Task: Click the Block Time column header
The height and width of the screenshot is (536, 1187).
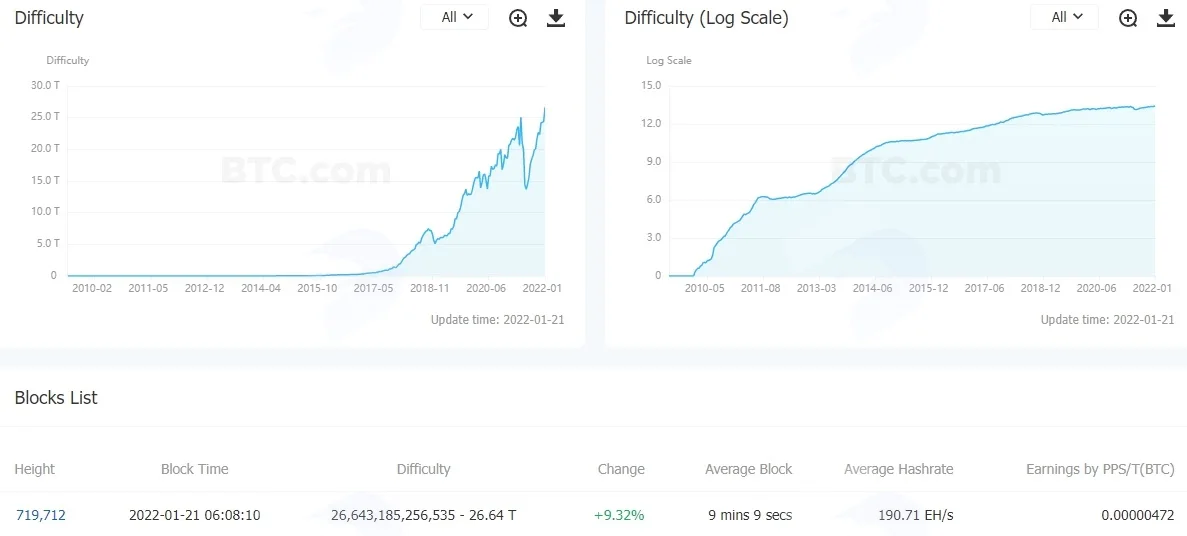Action: pos(195,469)
